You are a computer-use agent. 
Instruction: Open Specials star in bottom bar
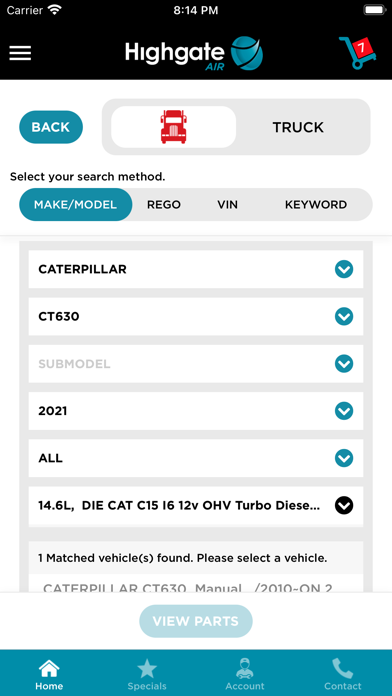click(147, 674)
